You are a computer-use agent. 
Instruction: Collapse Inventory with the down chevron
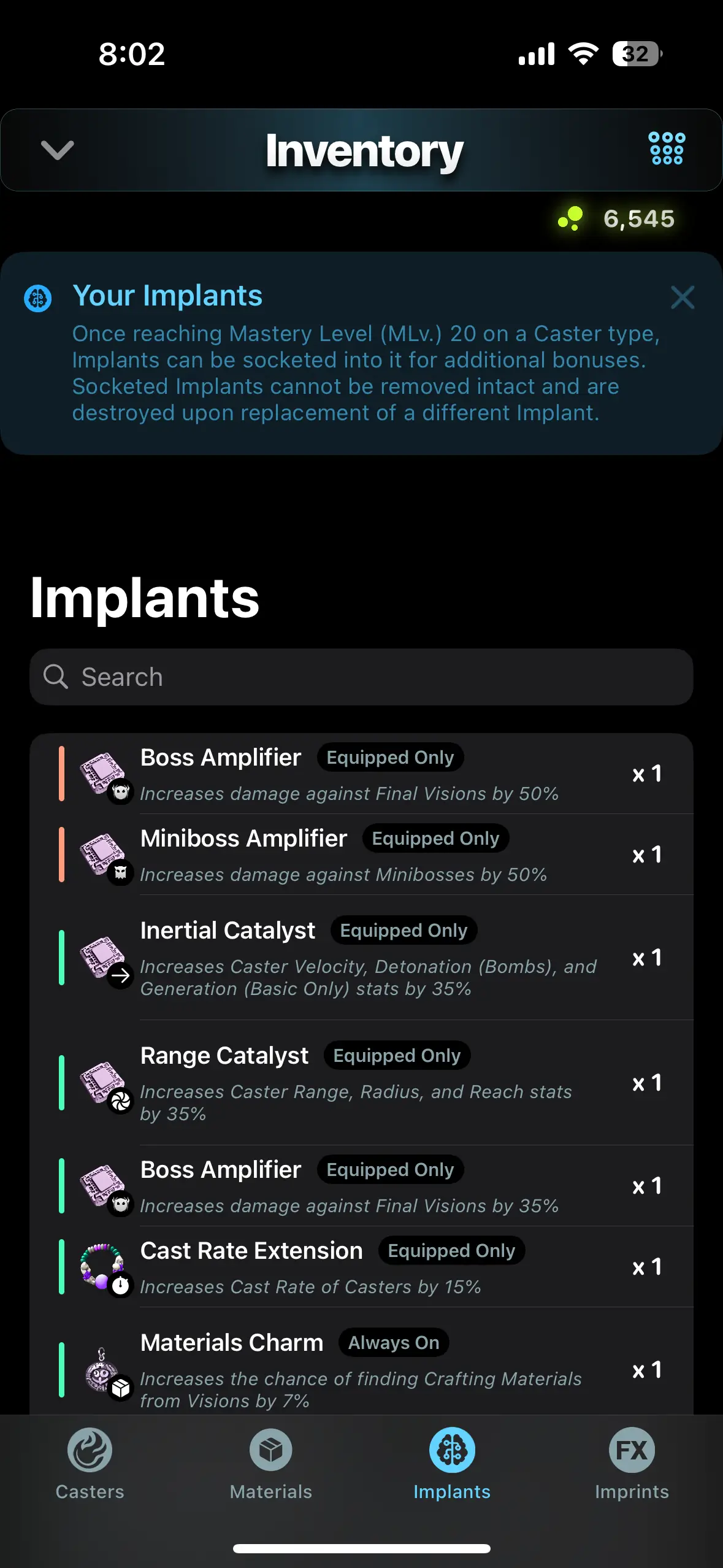58,150
